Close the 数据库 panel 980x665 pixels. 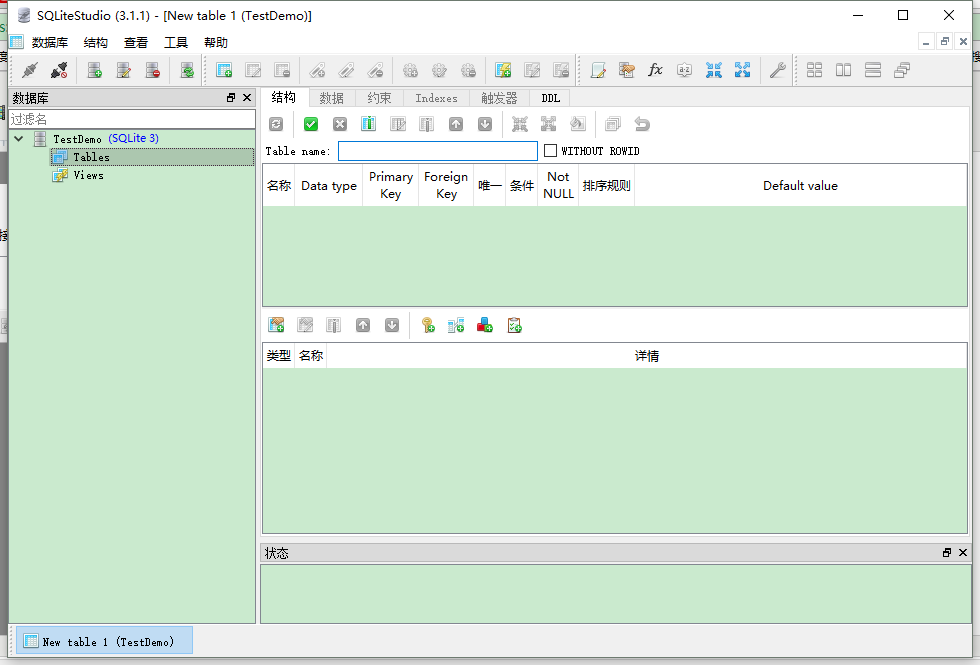tap(247, 98)
